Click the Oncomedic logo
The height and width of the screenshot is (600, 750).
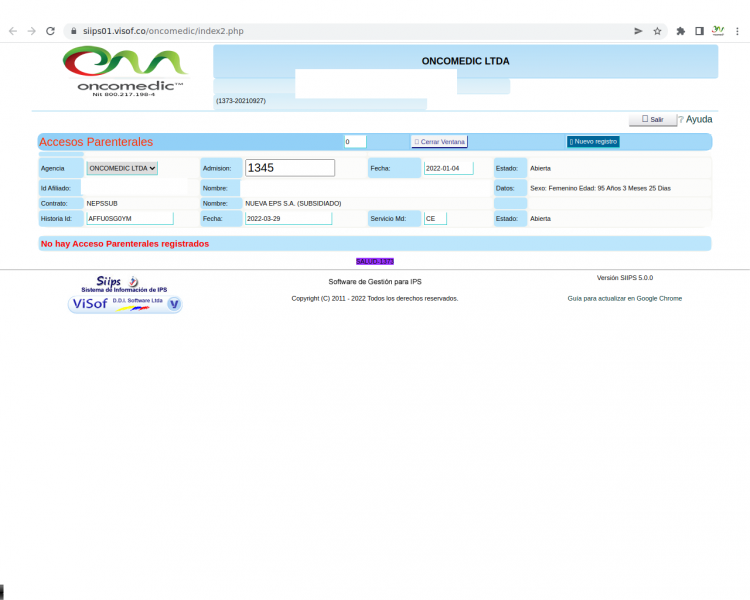(124, 71)
